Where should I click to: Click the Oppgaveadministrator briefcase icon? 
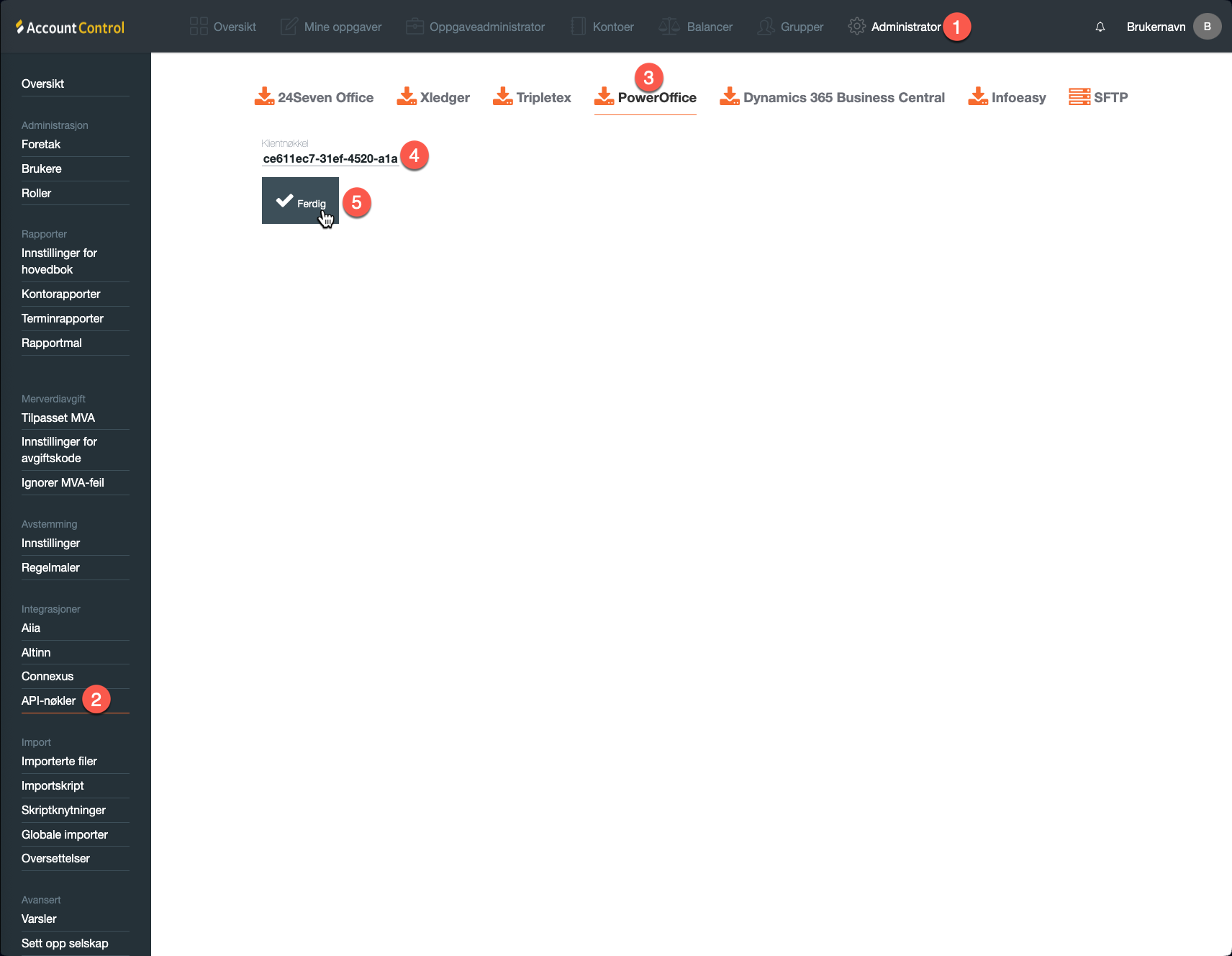pyautogui.click(x=415, y=27)
